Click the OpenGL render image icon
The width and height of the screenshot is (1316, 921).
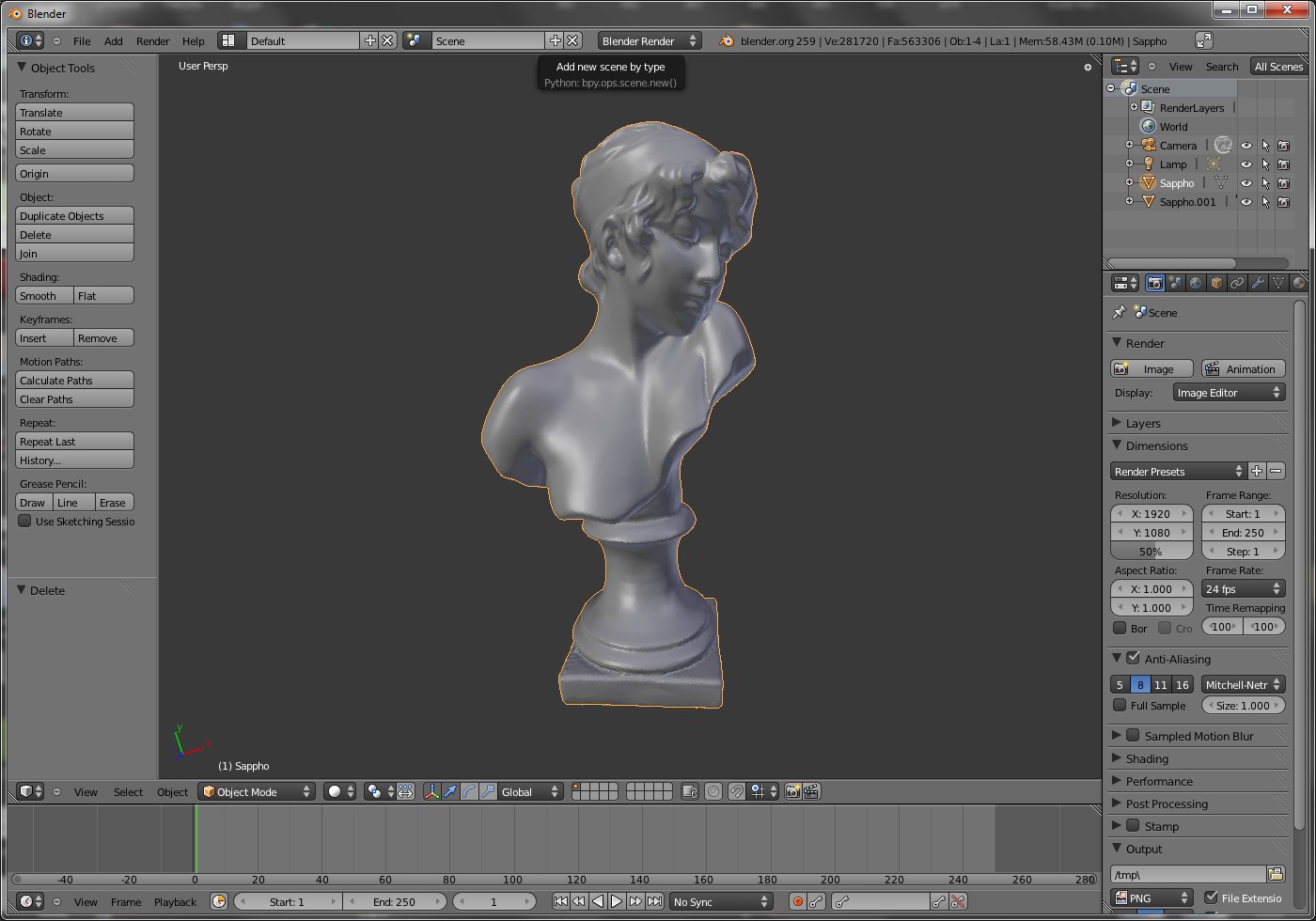[792, 791]
